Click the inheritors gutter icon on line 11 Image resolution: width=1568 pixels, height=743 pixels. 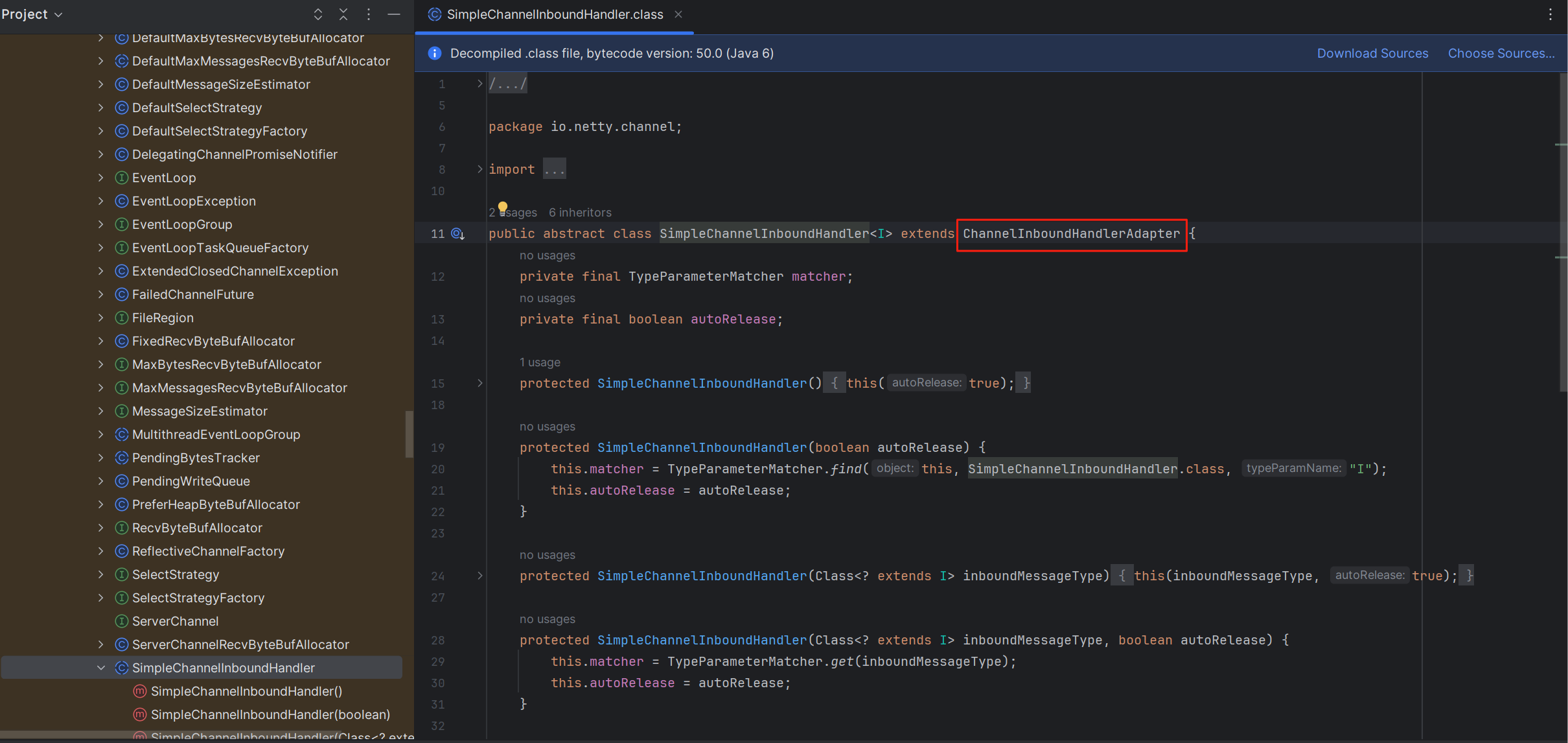[457, 233]
